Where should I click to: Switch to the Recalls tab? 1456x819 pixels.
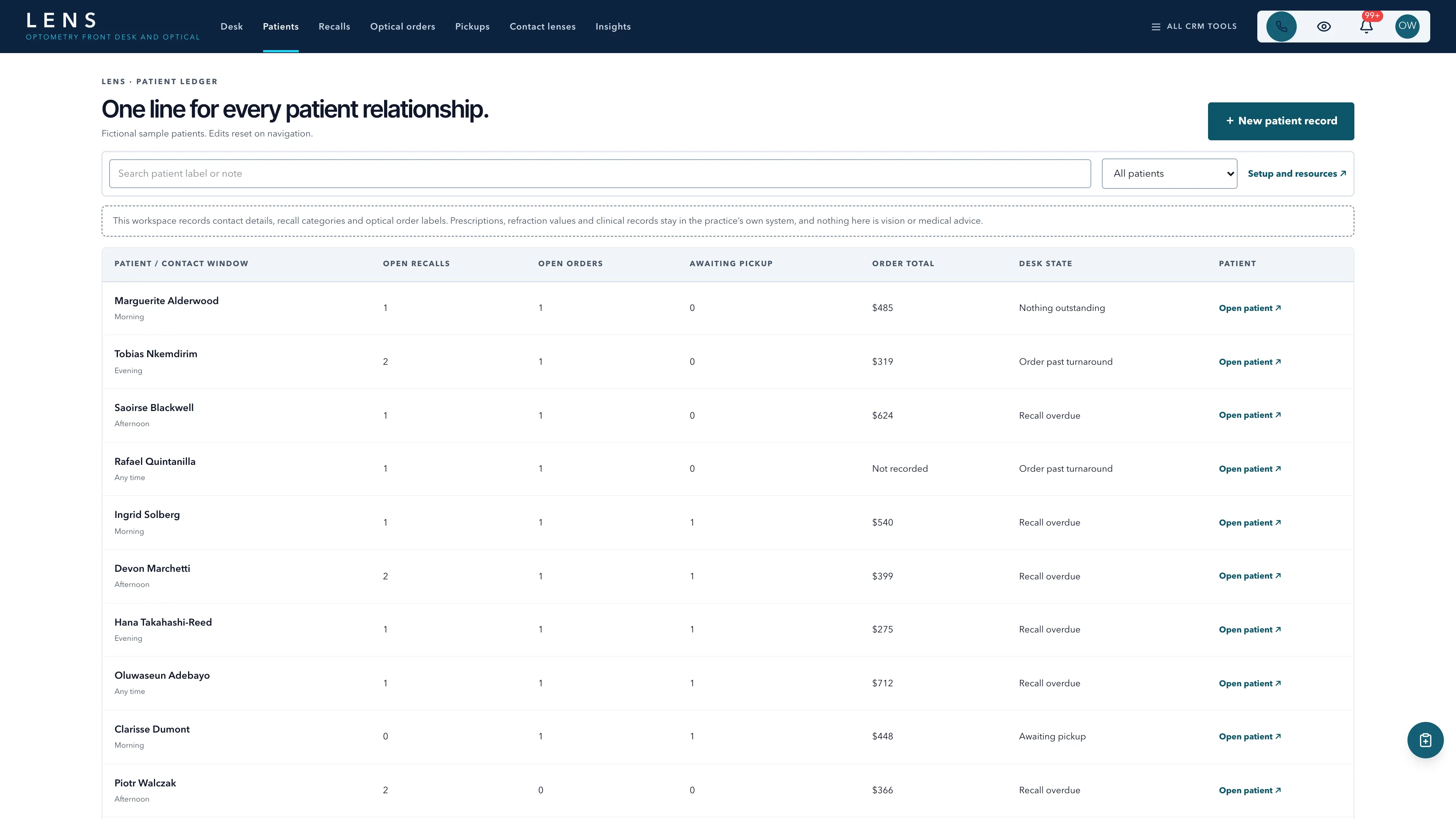[334, 27]
